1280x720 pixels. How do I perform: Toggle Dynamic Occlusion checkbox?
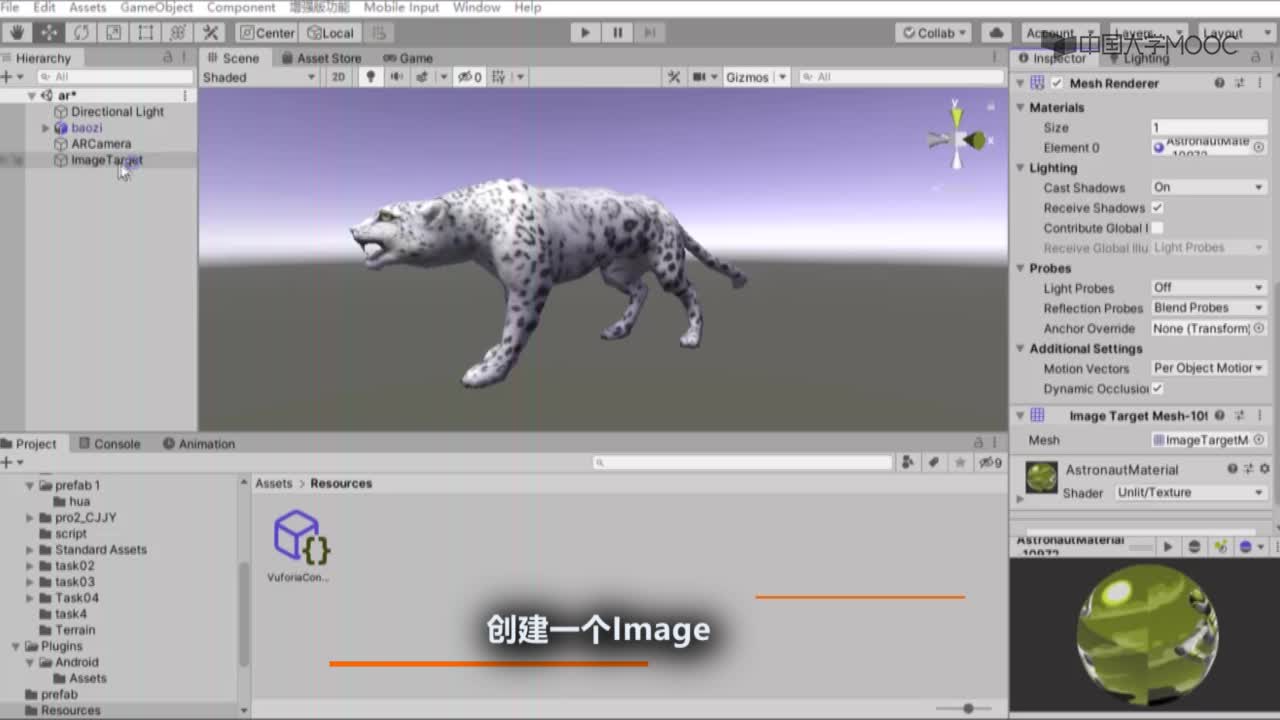point(1157,388)
